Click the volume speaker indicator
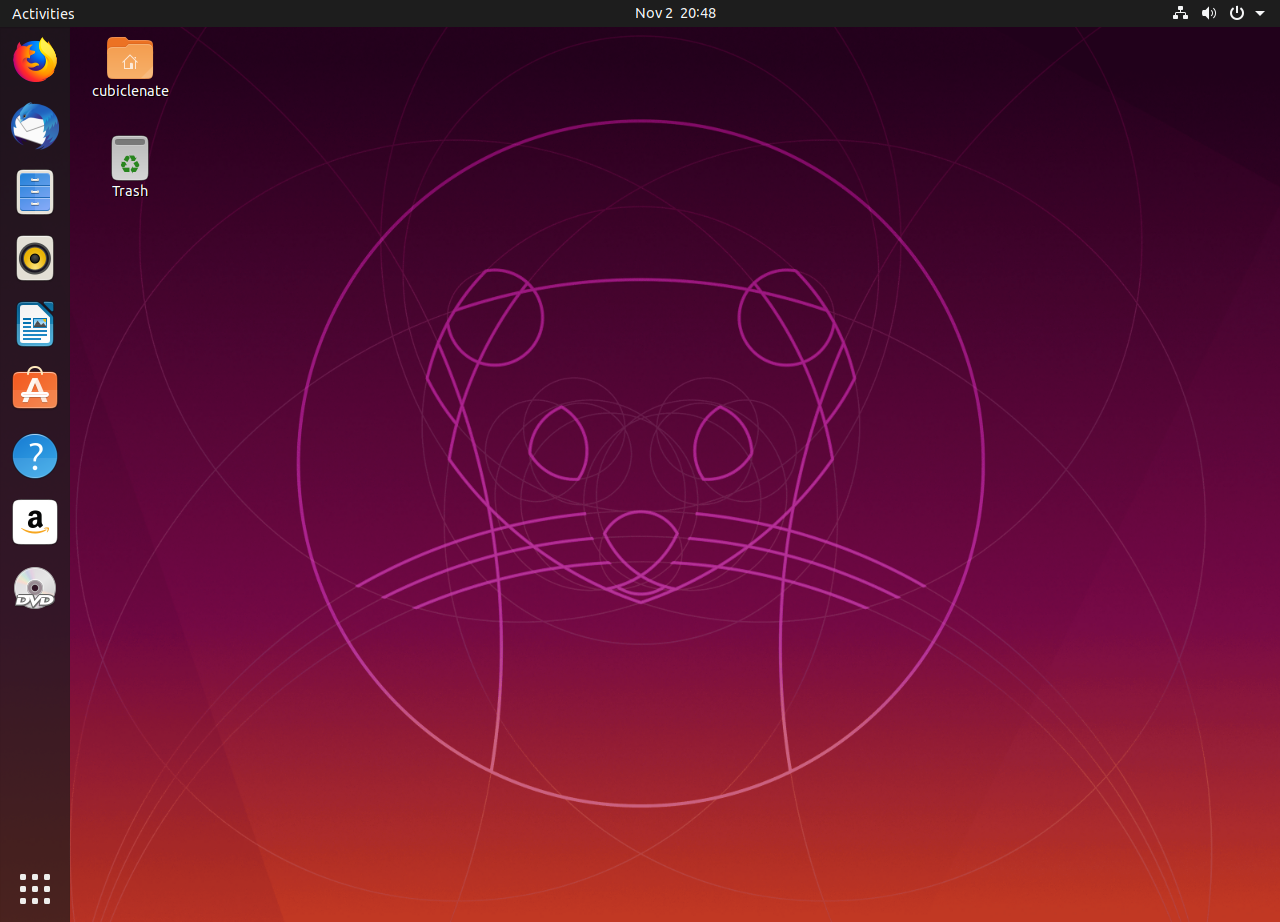 point(1209,13)
